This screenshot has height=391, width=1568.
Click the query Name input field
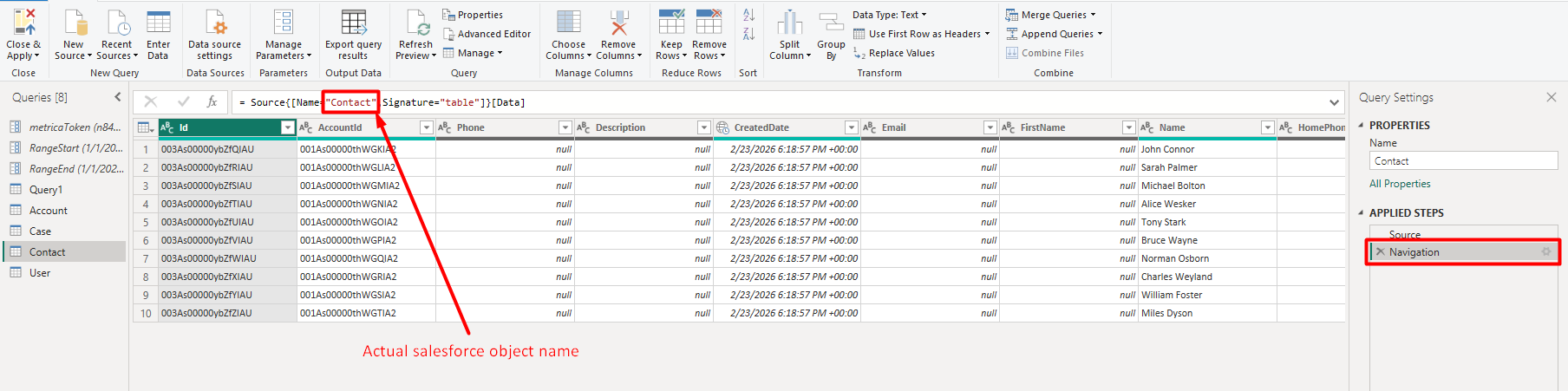coord(1462,161)
